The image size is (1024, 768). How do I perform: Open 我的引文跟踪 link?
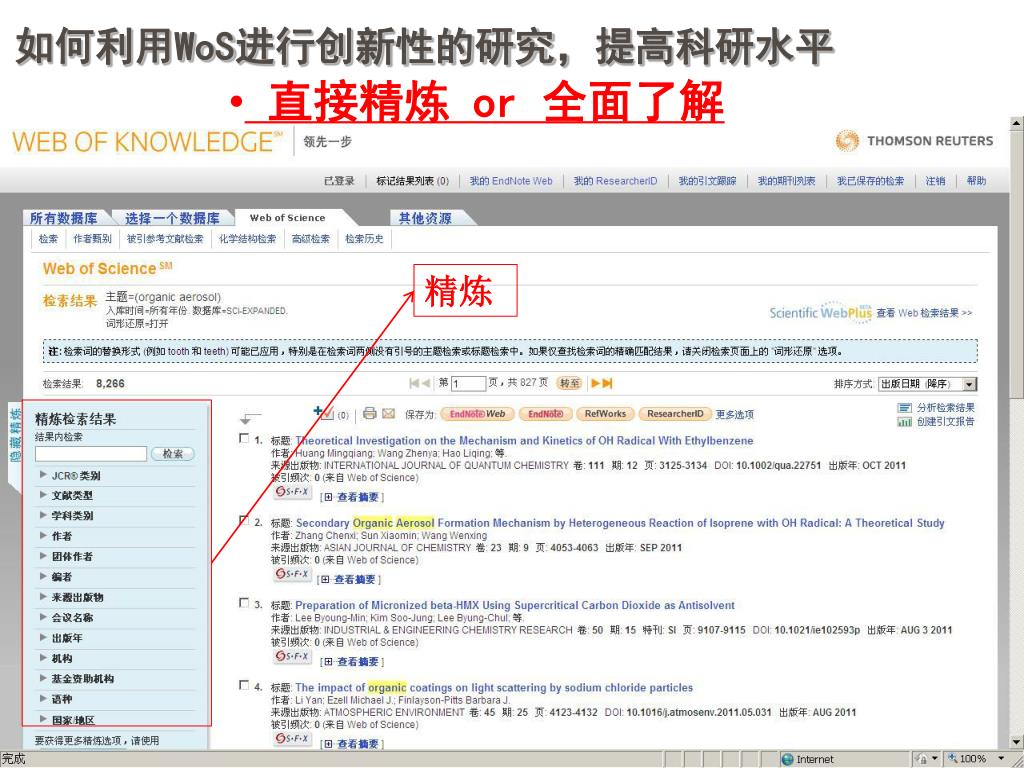707,181
